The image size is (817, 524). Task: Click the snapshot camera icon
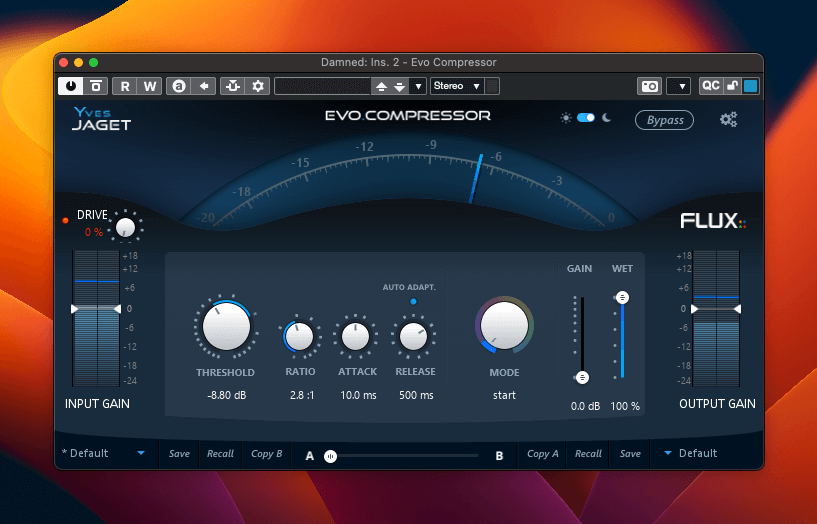[649, 86]
